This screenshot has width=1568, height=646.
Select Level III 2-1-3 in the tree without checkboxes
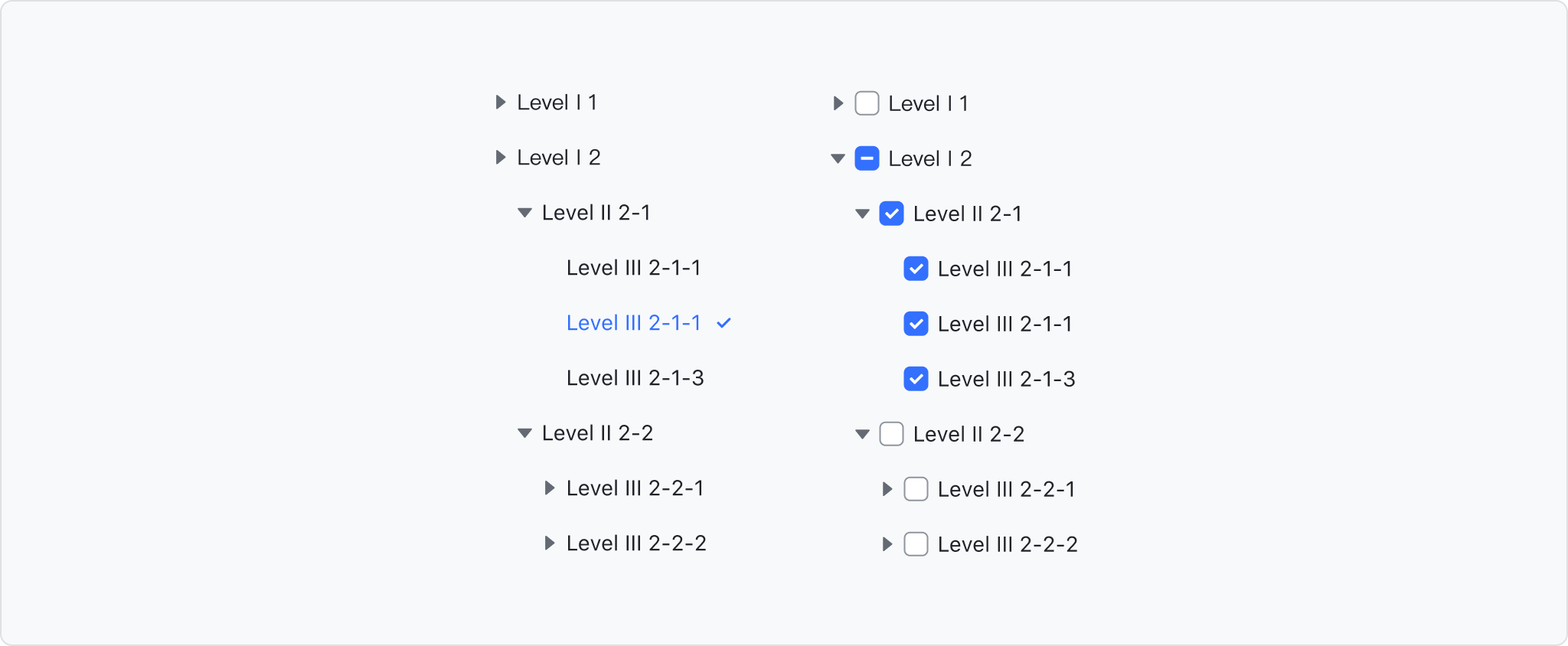pos(635,378)
